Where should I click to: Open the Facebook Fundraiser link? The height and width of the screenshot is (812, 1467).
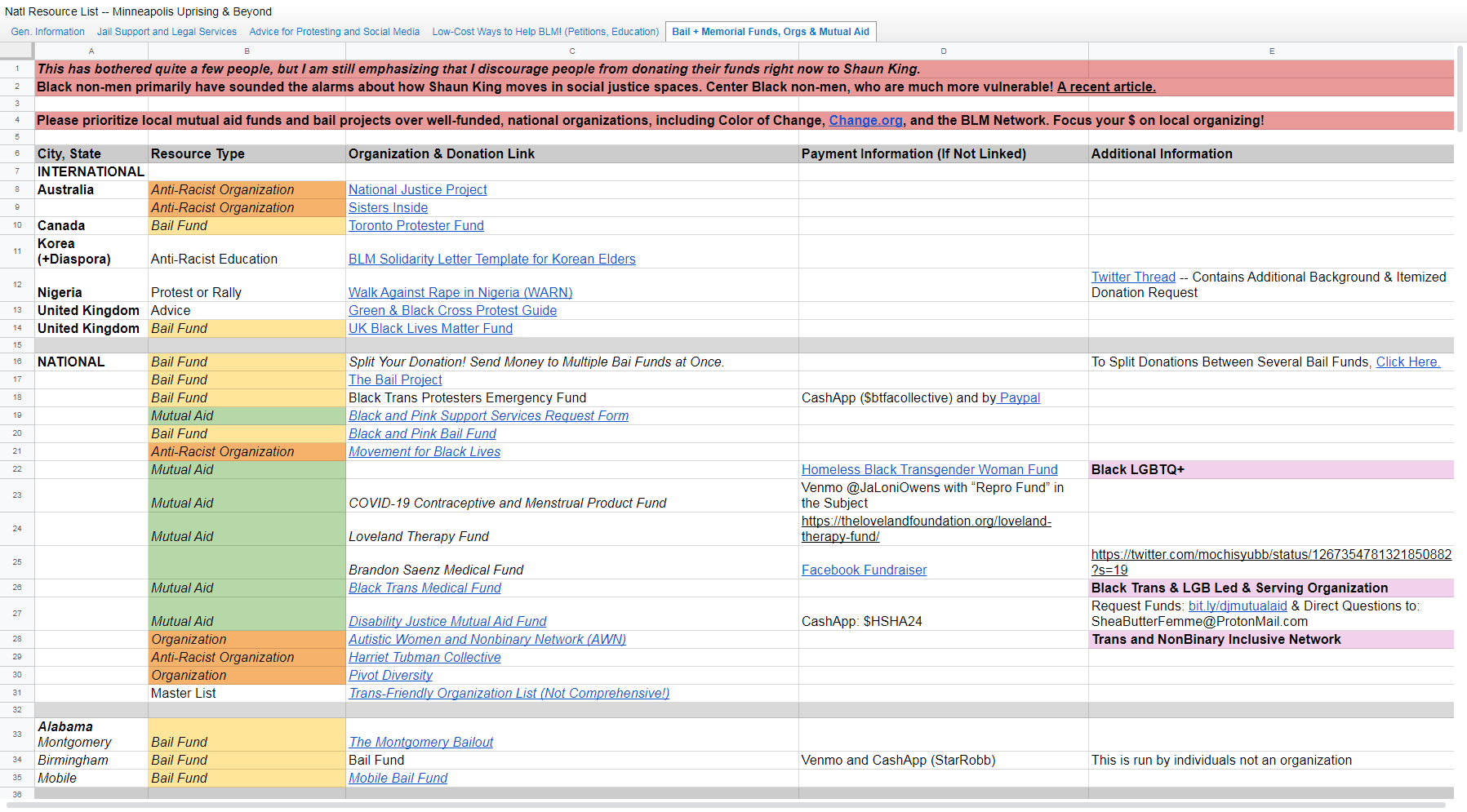[x=865, y=570]
